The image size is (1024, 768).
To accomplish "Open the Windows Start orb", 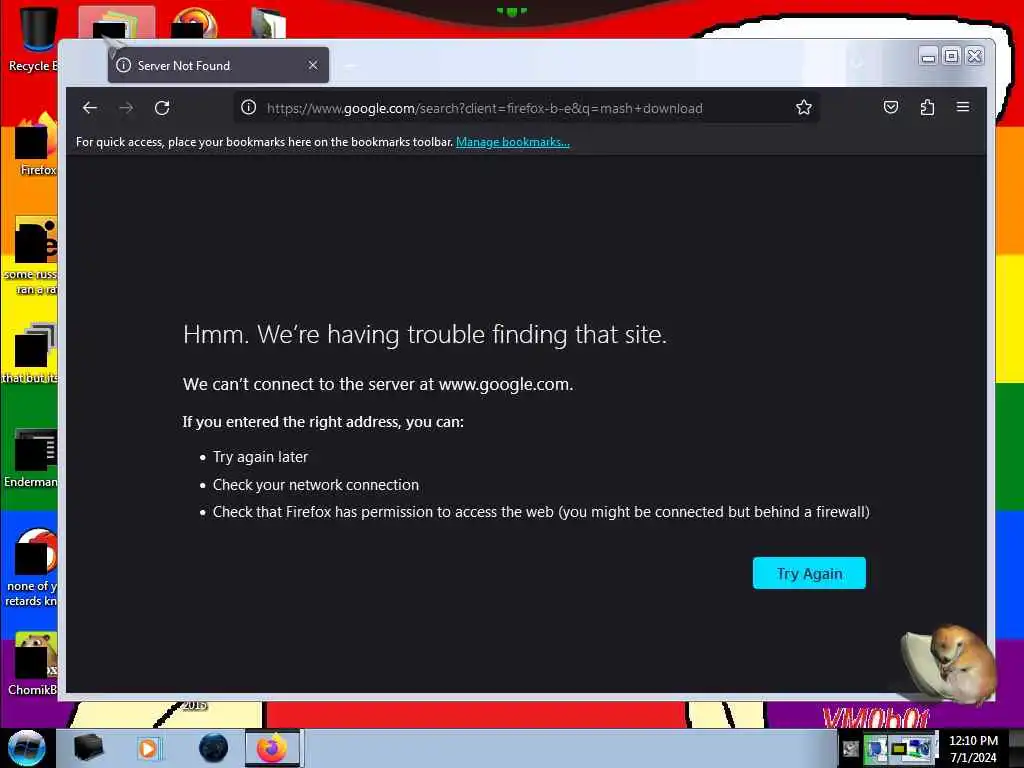I will coord(26,748).
